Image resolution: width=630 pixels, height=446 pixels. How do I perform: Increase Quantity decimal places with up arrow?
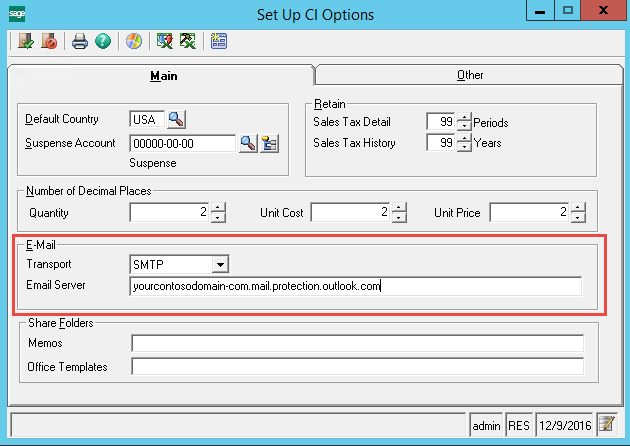tap(219, 208)
